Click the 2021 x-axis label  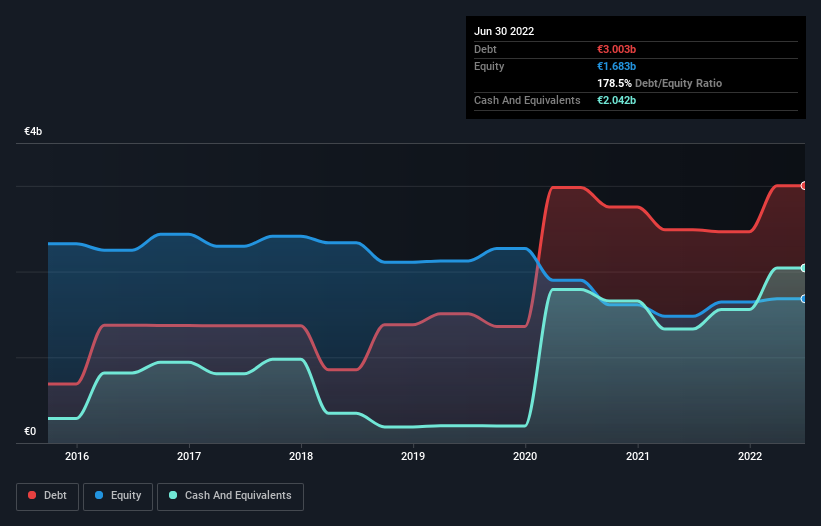pos(638,456)
